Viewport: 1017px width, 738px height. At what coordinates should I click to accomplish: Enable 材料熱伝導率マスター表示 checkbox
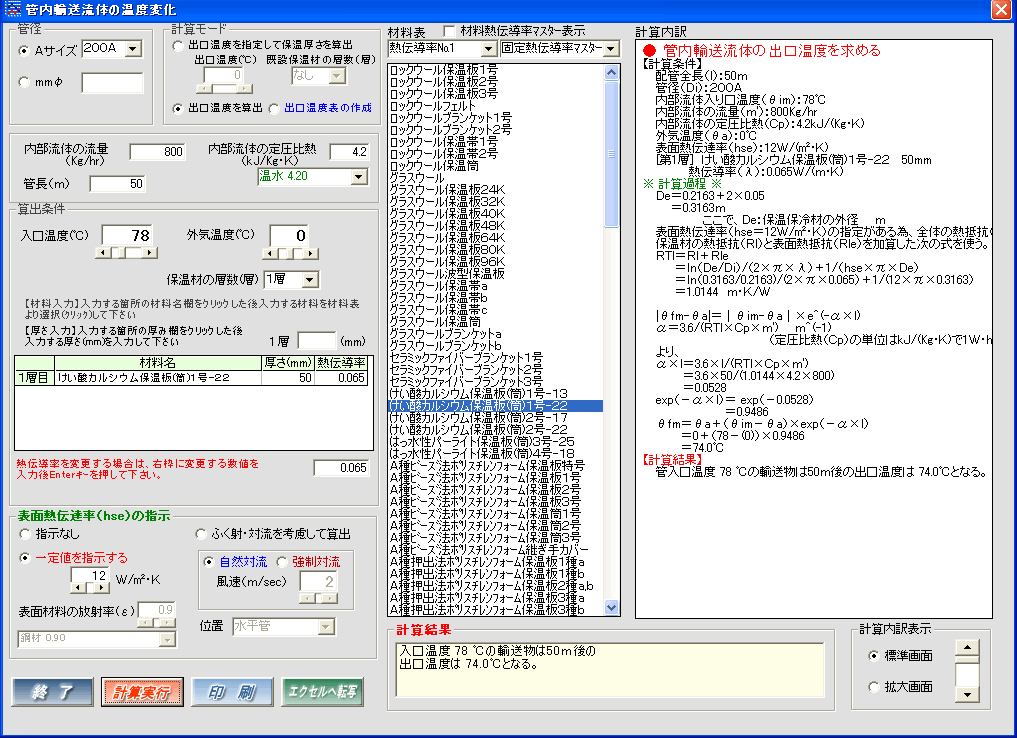click(x=449, y=31)
